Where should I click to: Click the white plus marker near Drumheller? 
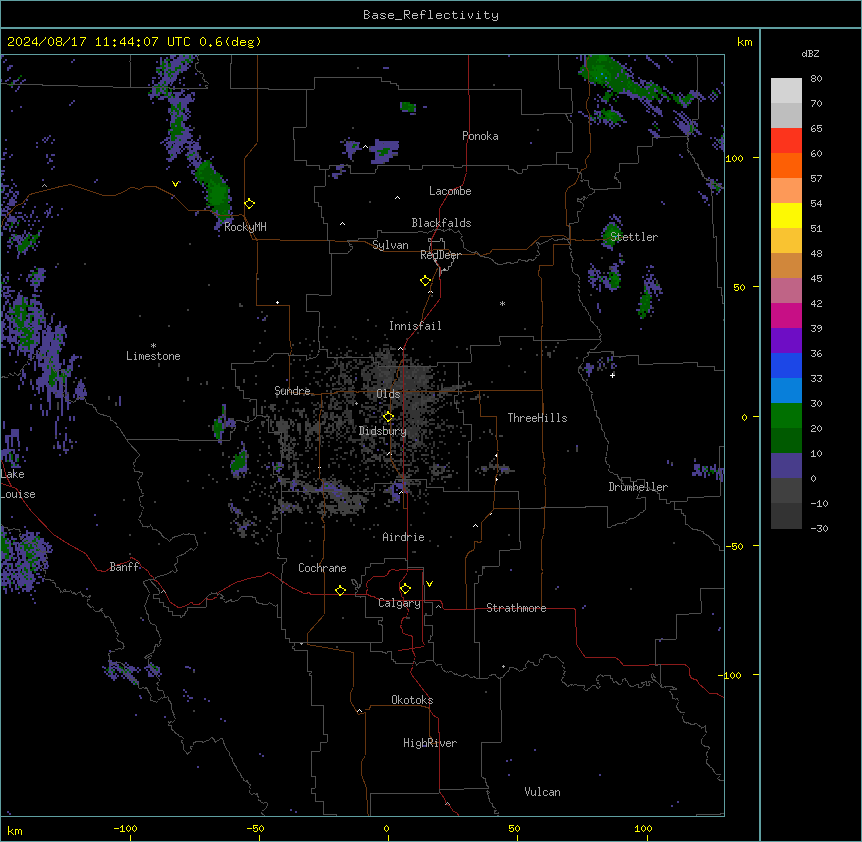(612, 375)
